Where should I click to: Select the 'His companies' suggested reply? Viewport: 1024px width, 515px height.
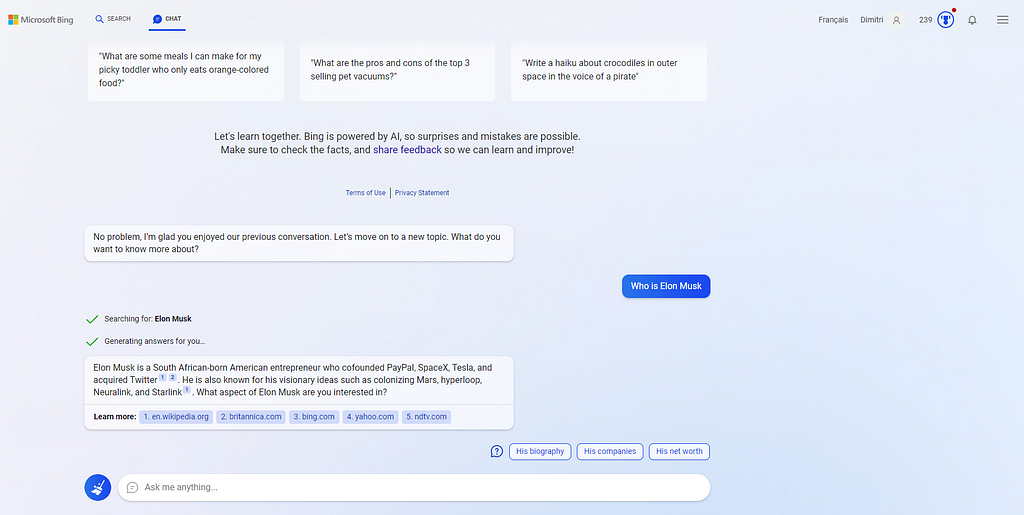[610, 451]
